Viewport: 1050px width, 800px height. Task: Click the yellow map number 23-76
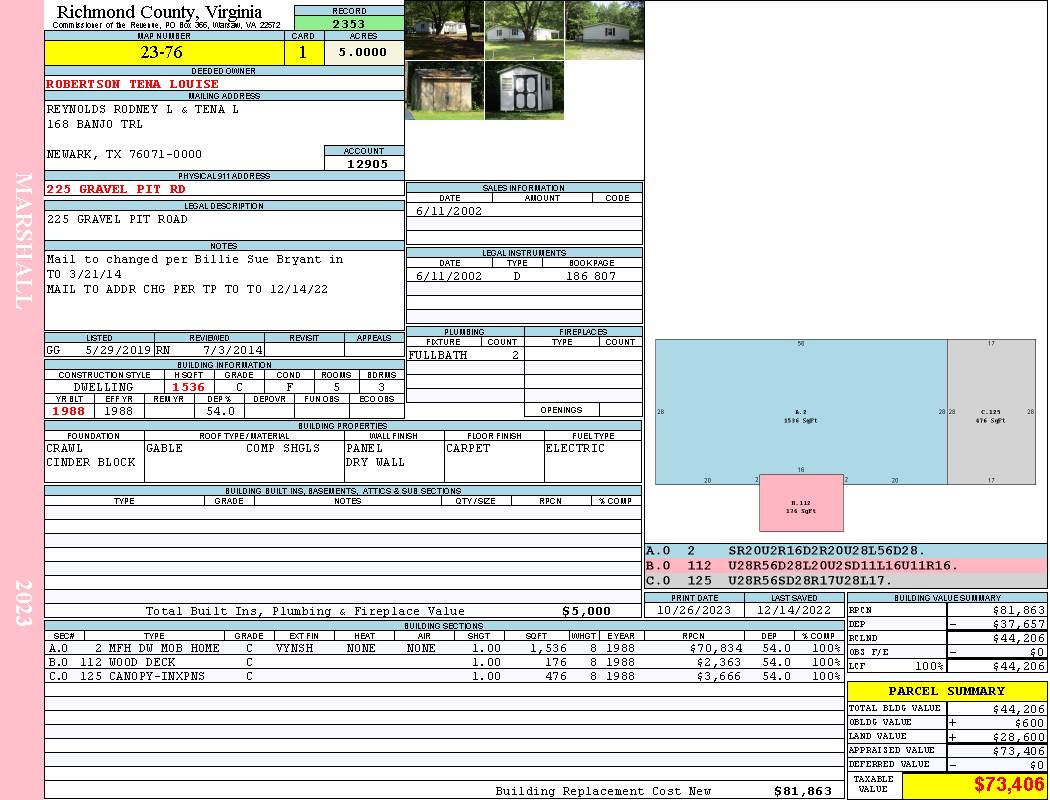tap(161, 53)
